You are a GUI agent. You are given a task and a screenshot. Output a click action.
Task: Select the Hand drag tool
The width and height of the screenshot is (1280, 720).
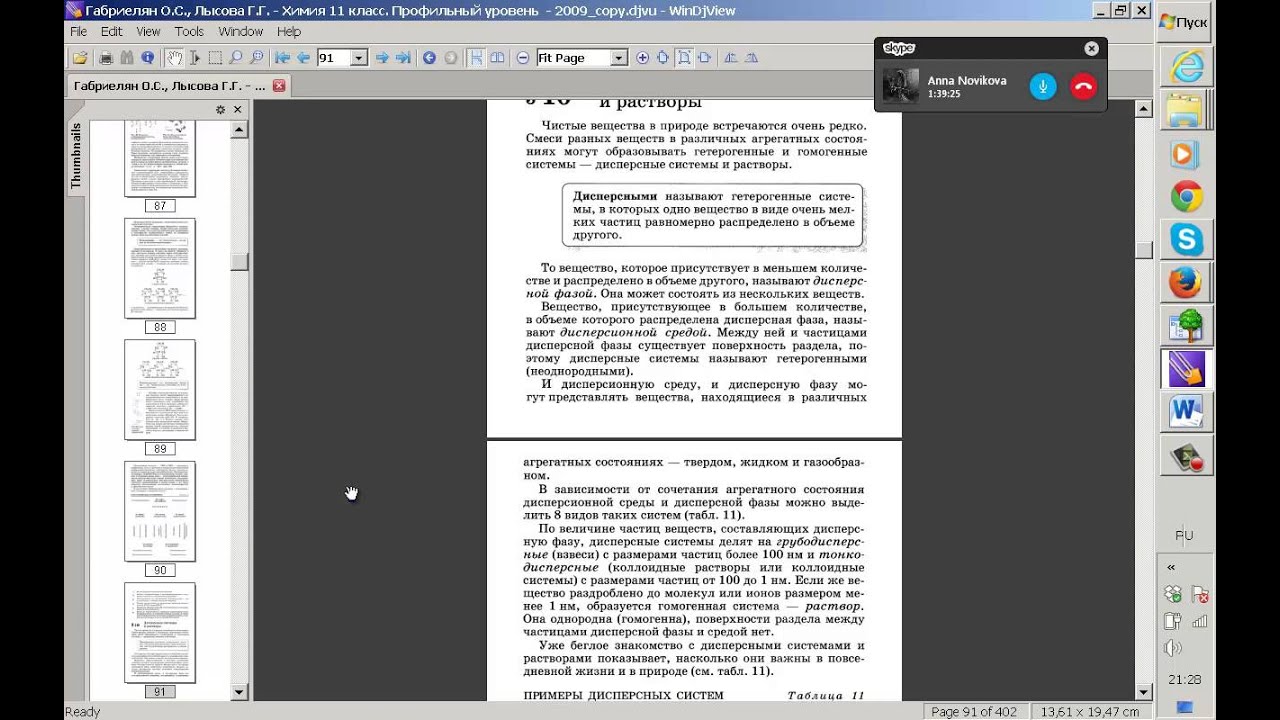174,58
